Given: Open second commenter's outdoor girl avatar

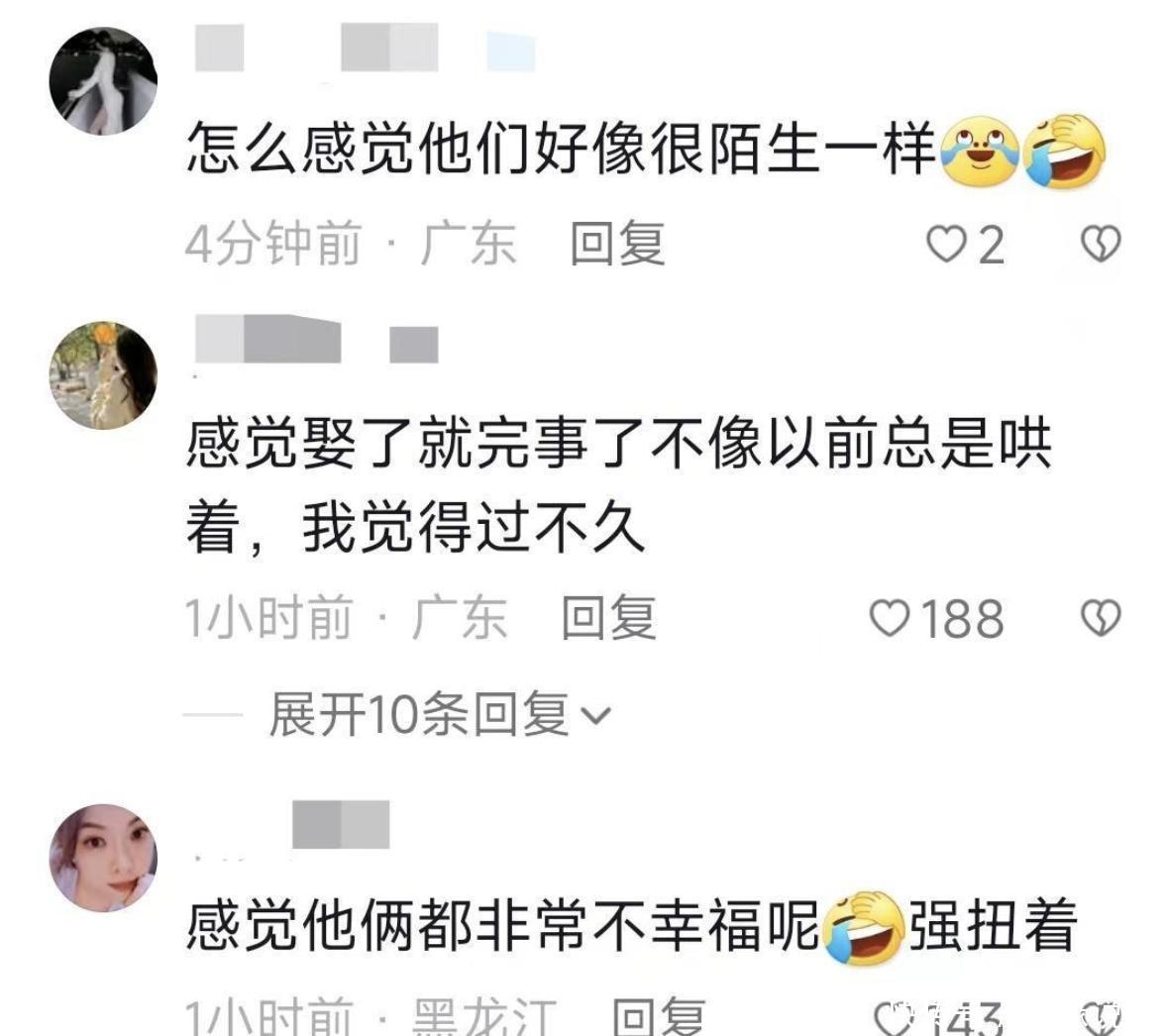Looking at the screenshot, I should point(103,375).
